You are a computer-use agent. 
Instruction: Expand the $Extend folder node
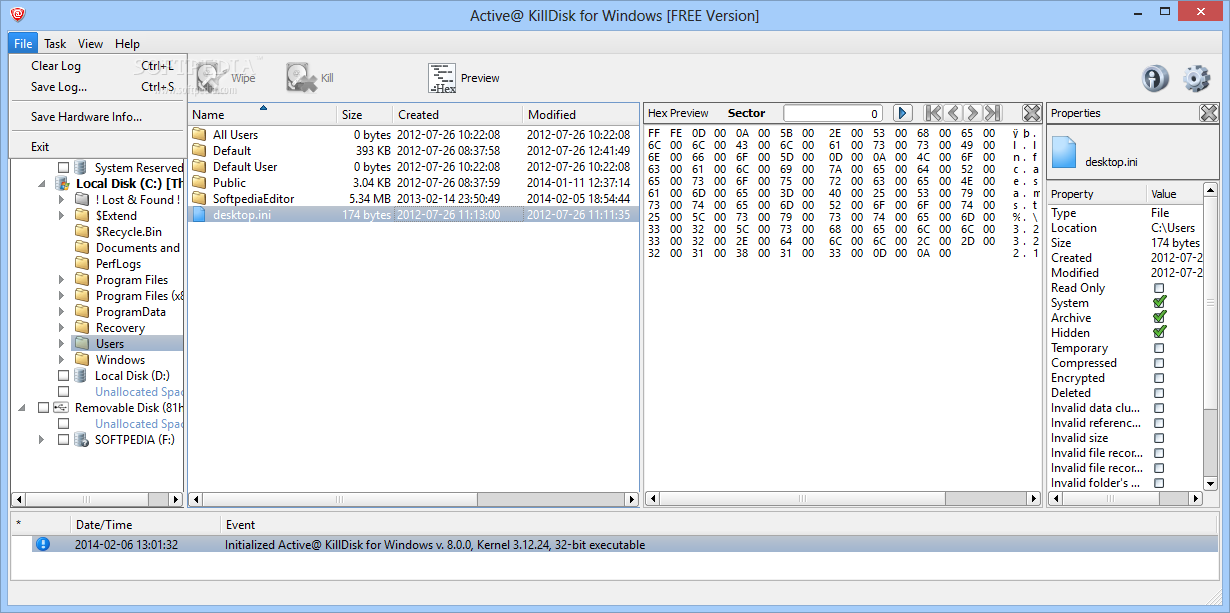(x=61, y=215)
